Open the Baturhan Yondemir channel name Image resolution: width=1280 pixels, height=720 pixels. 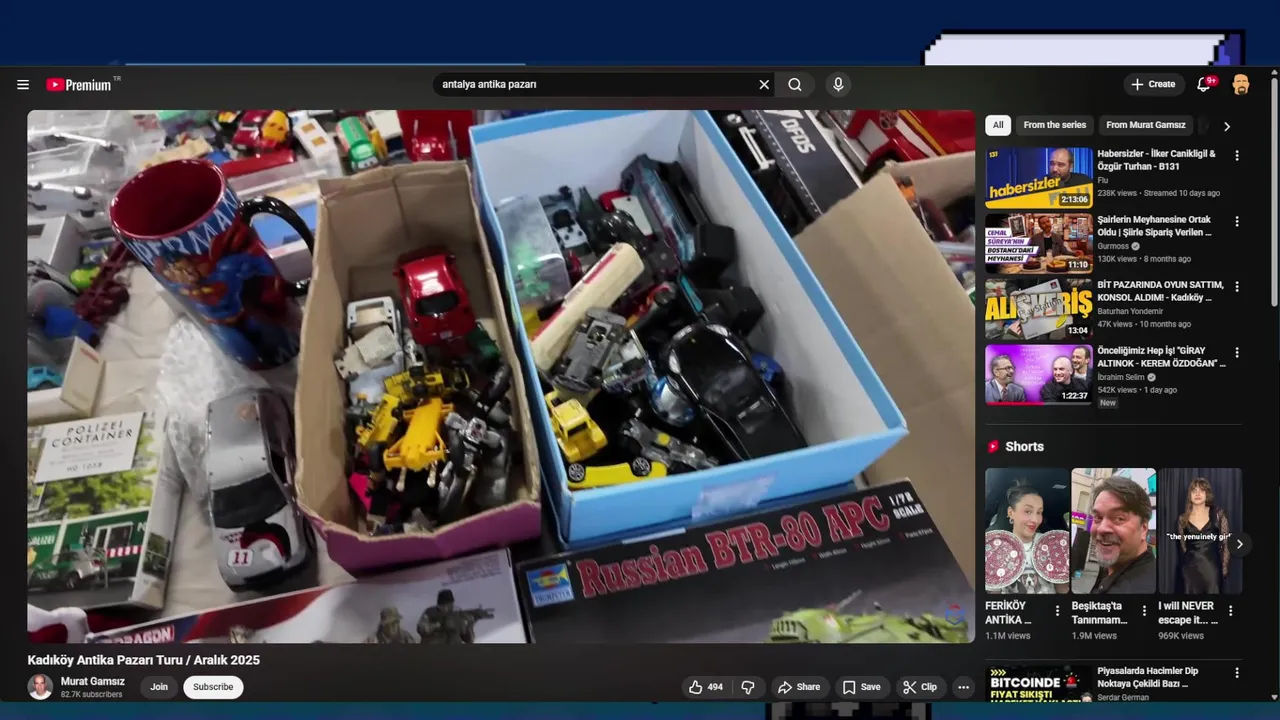[x=1130, y=311]
